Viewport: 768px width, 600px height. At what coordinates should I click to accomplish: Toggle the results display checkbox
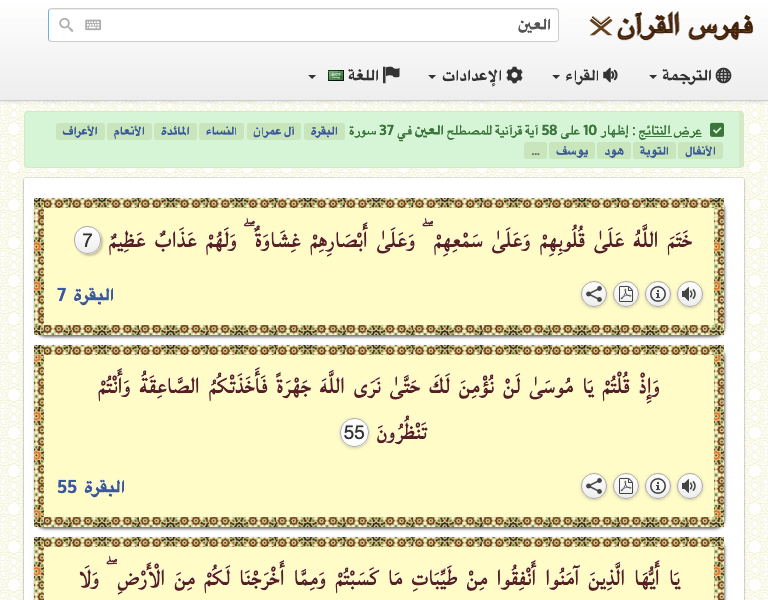click(717, 131)
